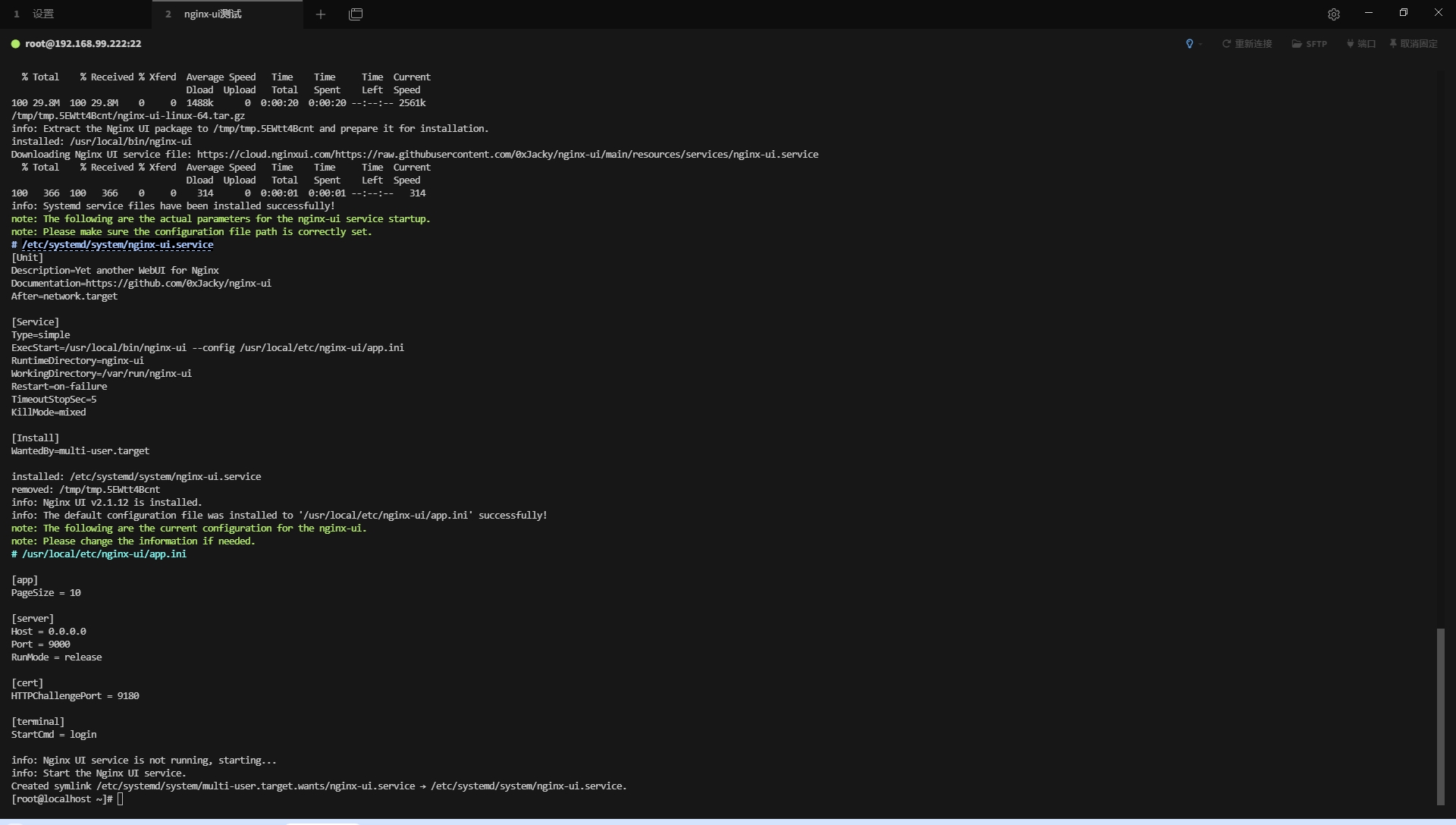The width and height of the screenshot is (1456, 825).
Task: Click the 'HTTPChallengePort = 9180' line
Action: (x=75, y=696)
